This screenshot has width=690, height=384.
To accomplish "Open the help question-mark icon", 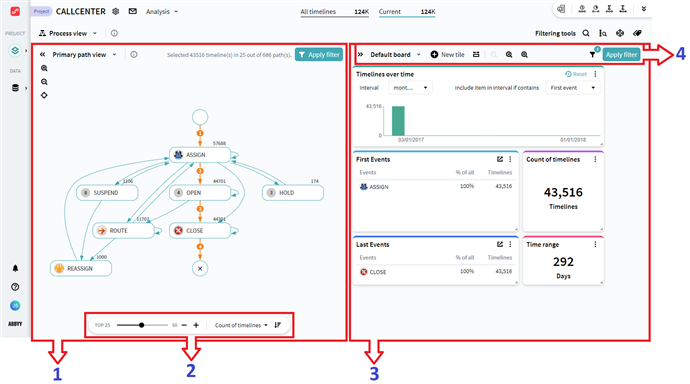I will coord(15,287).
